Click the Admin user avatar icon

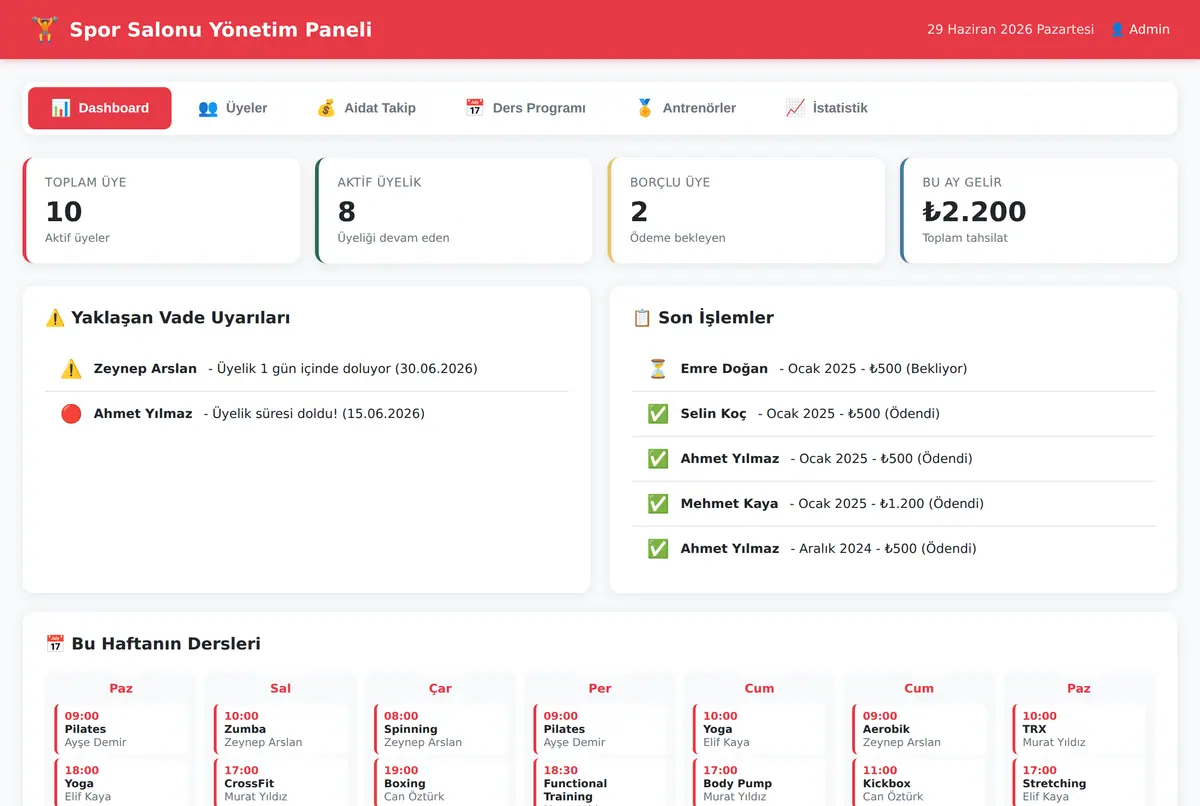(1117, 30)
